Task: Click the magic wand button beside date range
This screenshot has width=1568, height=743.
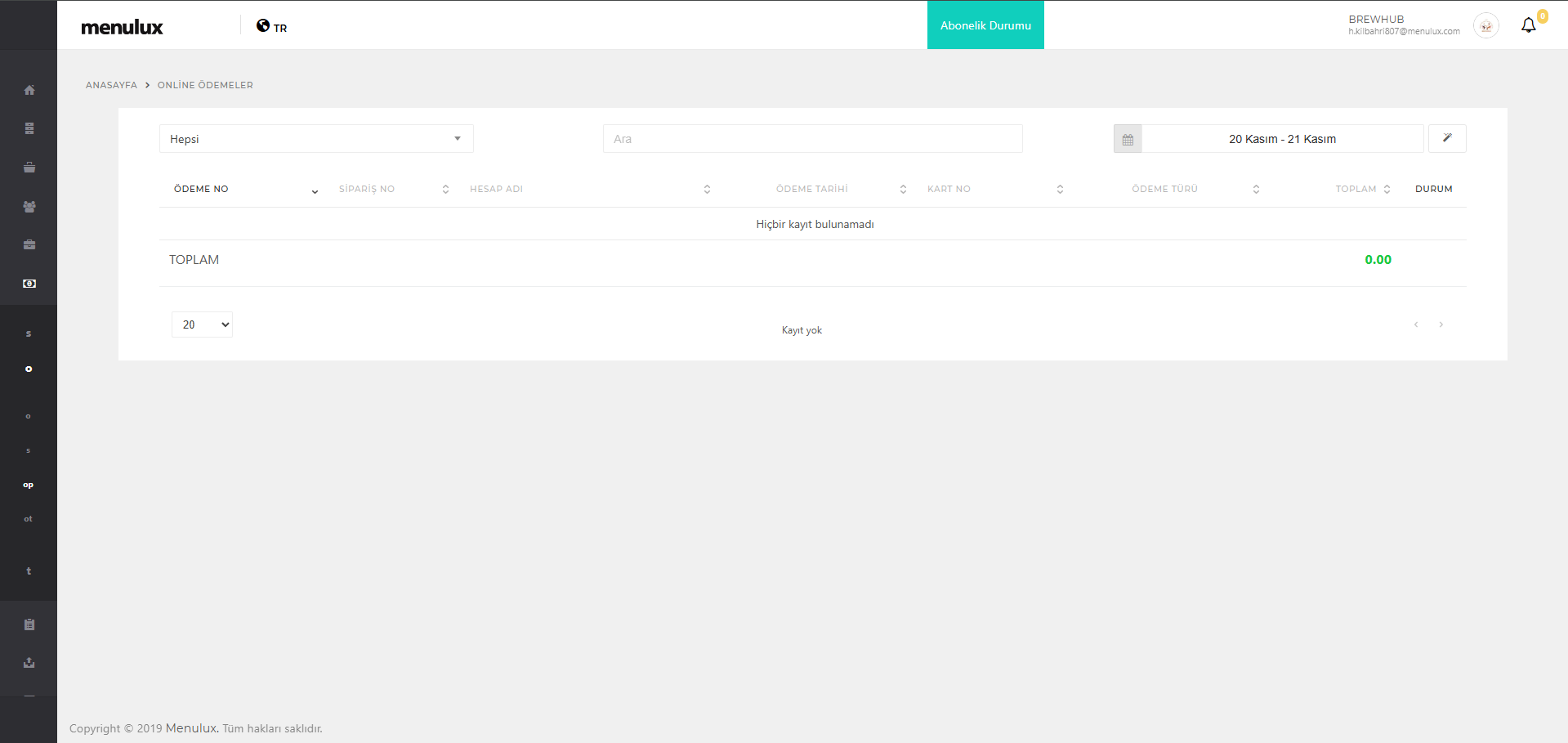Action: click(x=1446, y=138)
